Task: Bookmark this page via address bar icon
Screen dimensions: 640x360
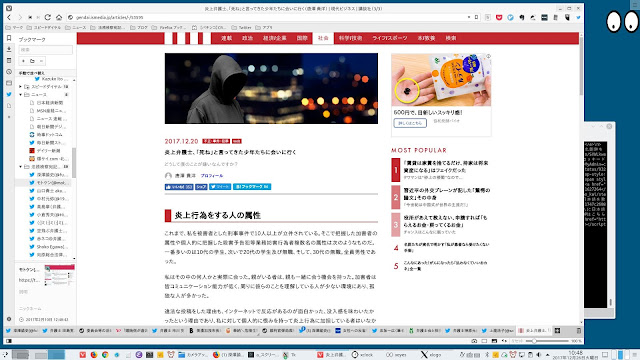Action: 476,18
